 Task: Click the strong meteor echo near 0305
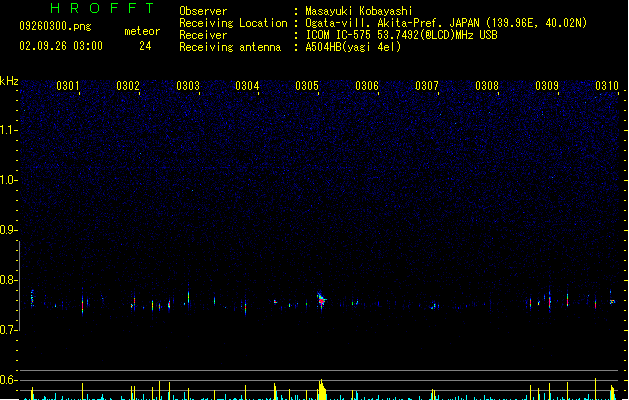coord(321,301)
